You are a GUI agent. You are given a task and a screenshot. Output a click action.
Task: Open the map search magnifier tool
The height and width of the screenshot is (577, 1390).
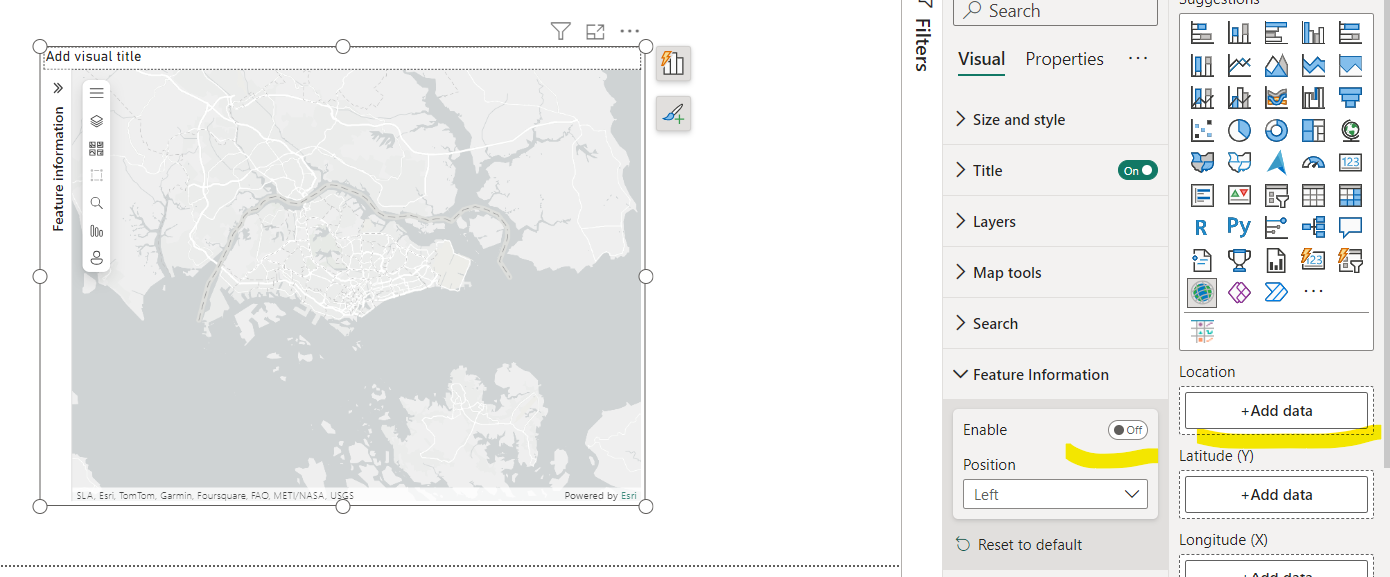96,203
